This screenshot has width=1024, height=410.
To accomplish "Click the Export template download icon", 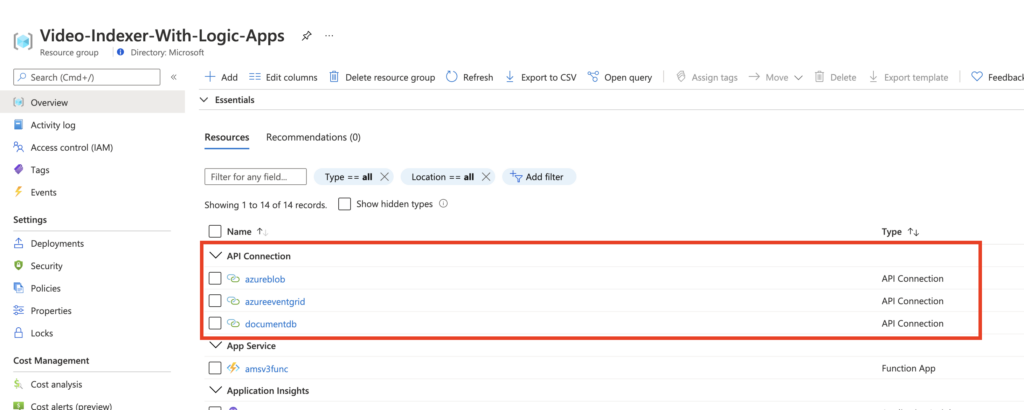I will click(x=873, y=77).
